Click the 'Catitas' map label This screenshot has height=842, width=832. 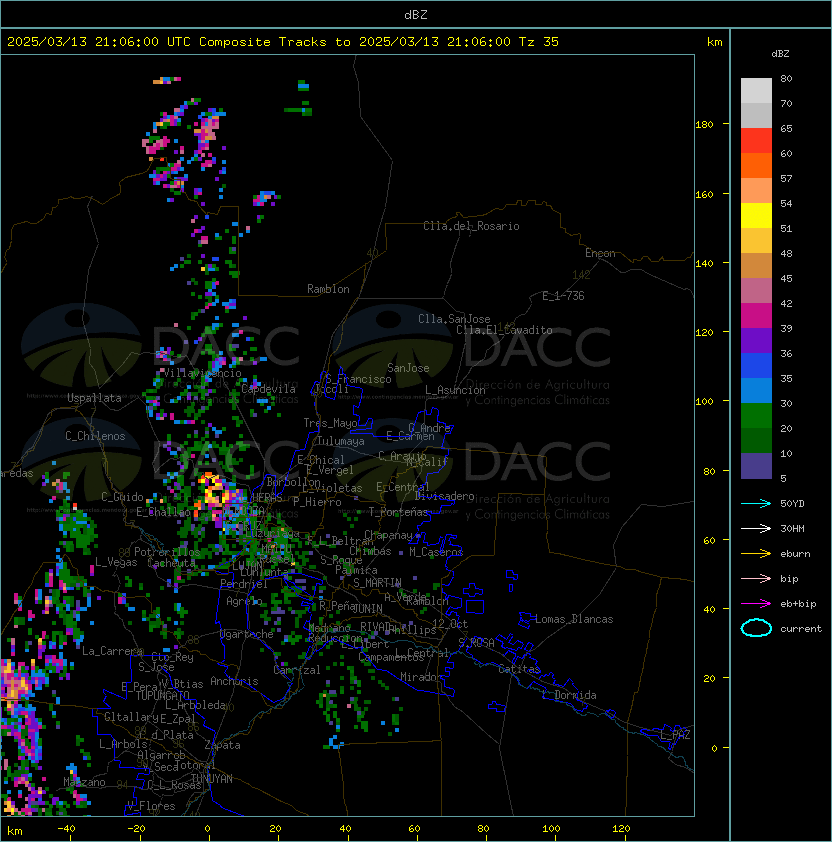click(519, 669)
